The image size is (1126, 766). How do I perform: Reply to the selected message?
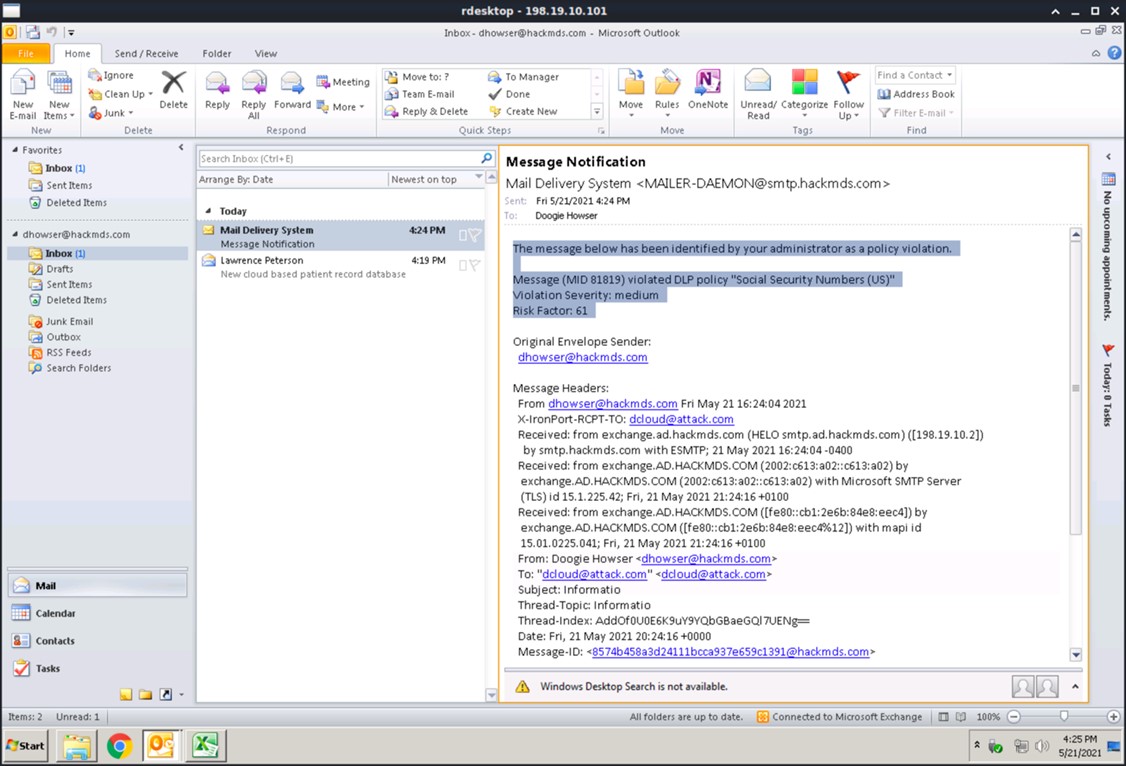217,90
